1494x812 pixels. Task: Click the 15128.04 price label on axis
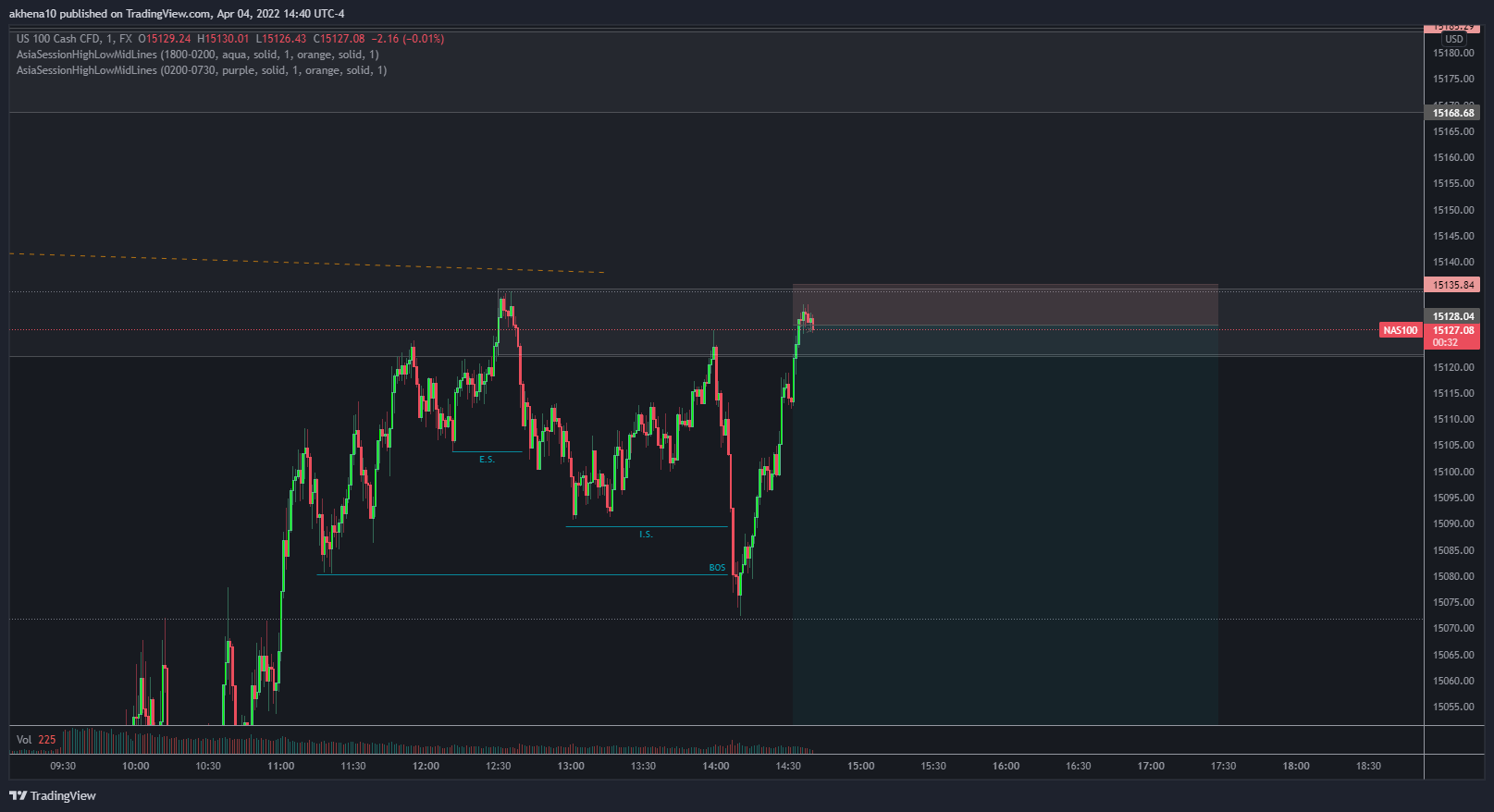(1453, 316)
